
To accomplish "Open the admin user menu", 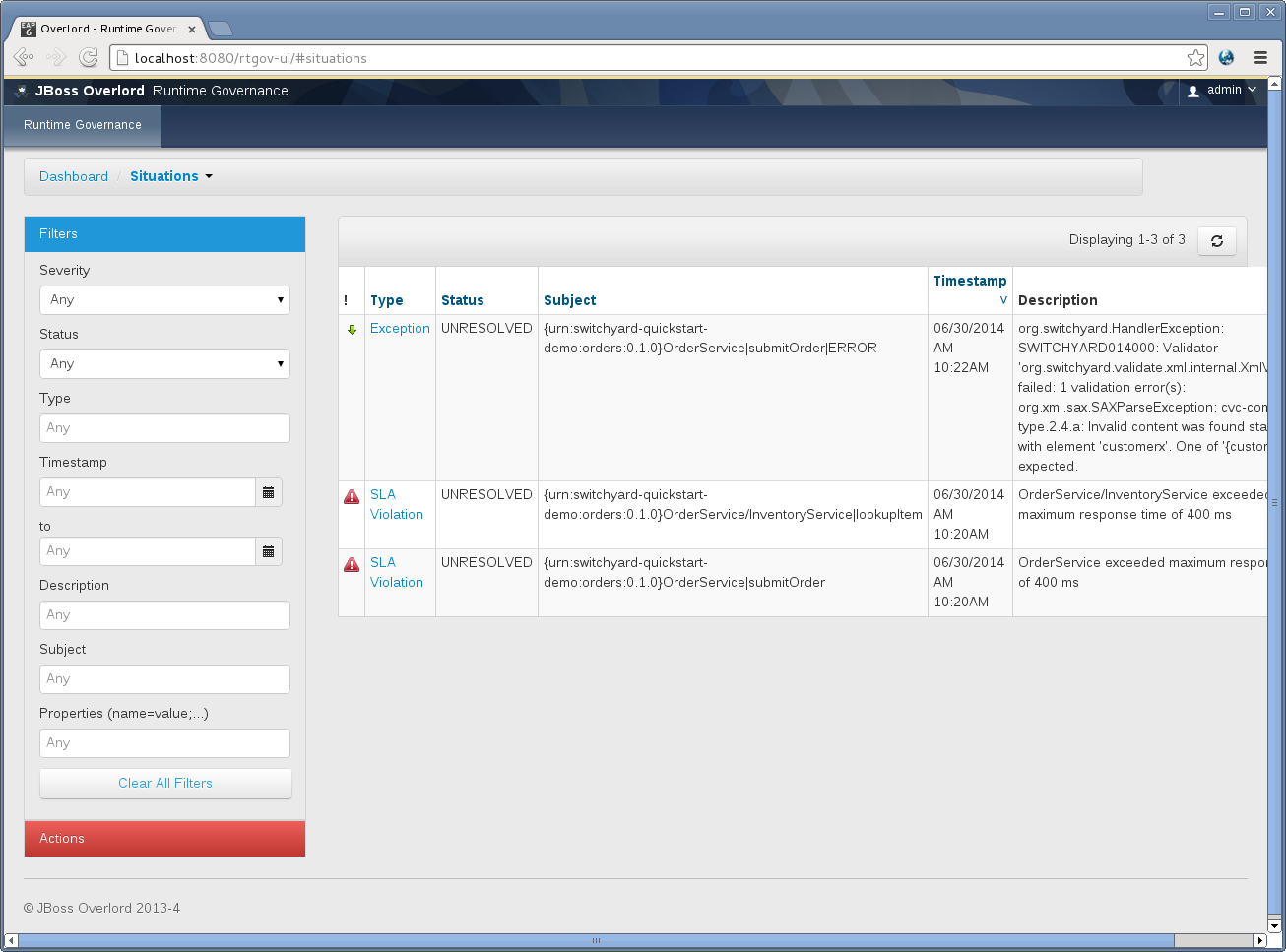I will tap(1223, 90).
